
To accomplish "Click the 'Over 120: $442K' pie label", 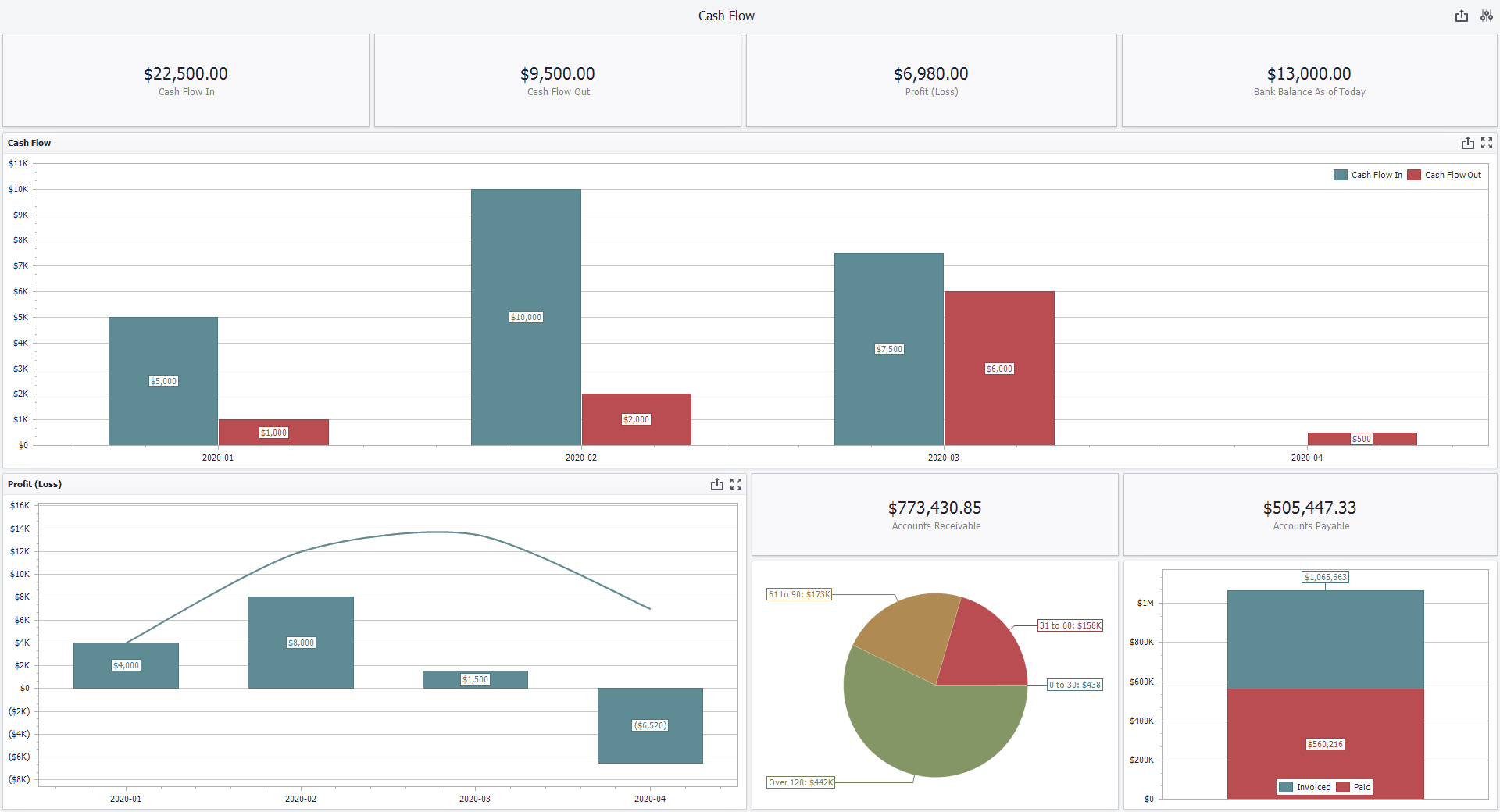I will tap(801, 782).
